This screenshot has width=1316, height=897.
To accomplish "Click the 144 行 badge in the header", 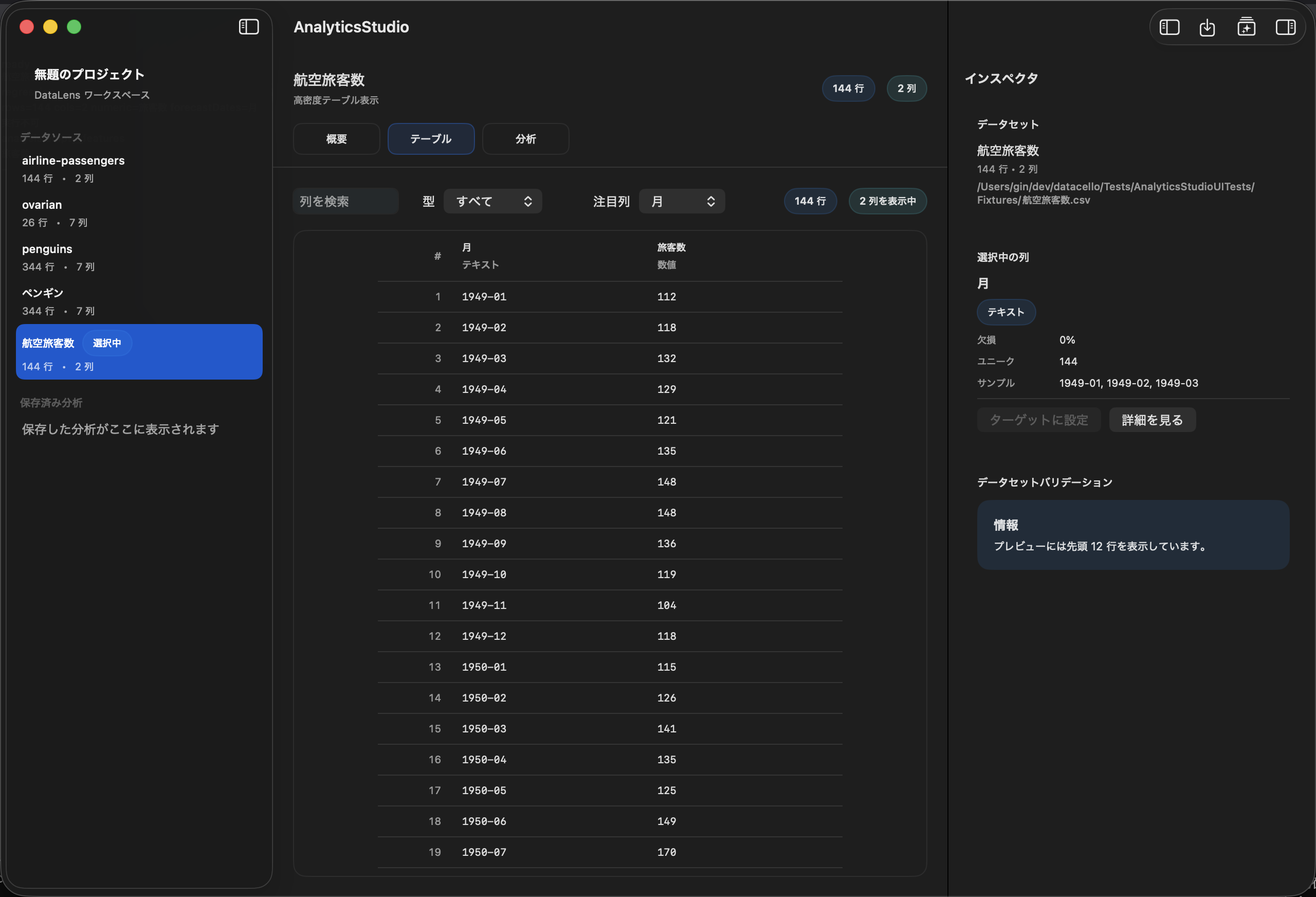I will 848,88.
